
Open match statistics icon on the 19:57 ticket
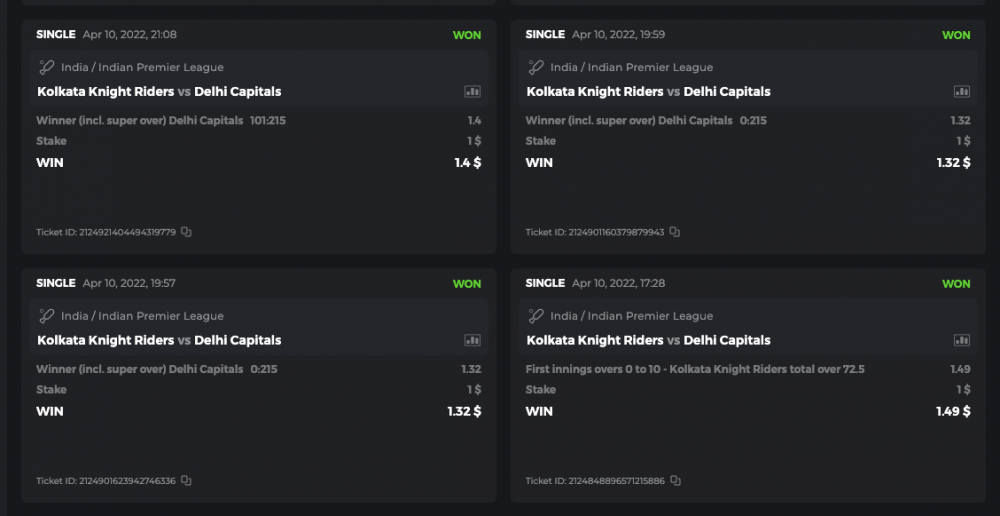pos(473,340)
